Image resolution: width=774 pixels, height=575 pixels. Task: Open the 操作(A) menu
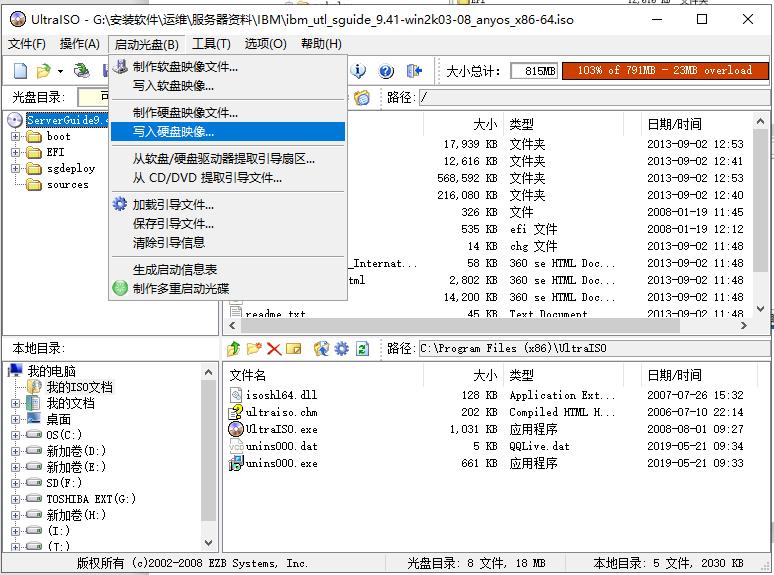point(79,44)
